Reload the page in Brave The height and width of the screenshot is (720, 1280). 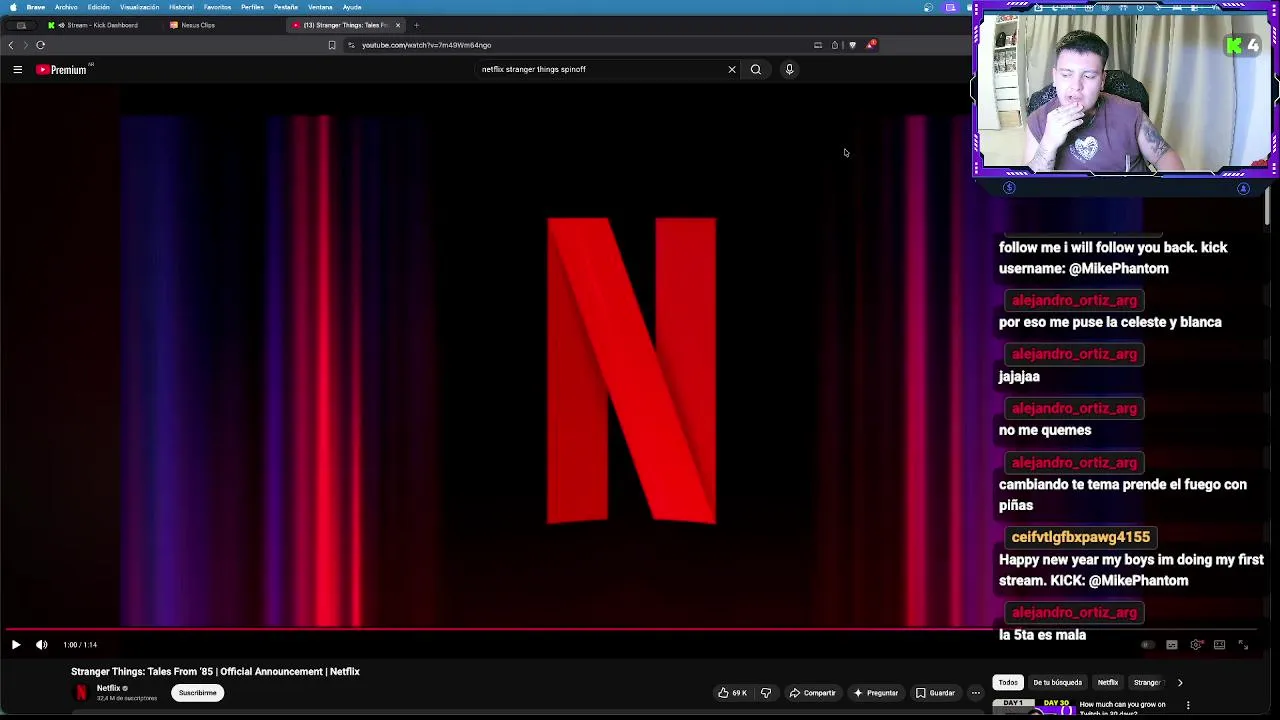point(40,45)
